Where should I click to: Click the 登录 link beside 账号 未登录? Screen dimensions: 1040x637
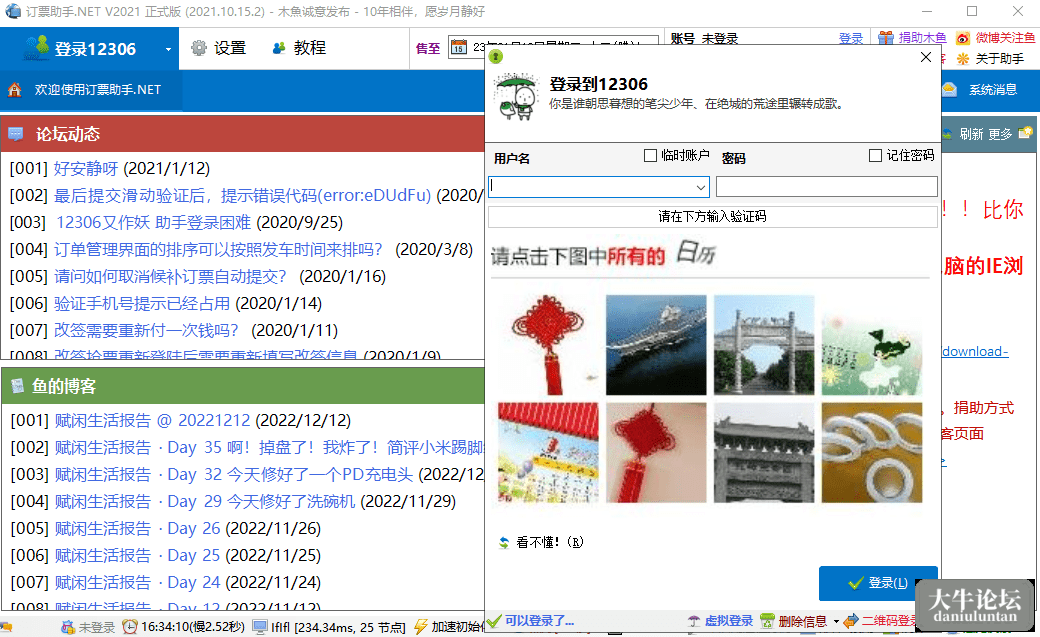[851, 38]
